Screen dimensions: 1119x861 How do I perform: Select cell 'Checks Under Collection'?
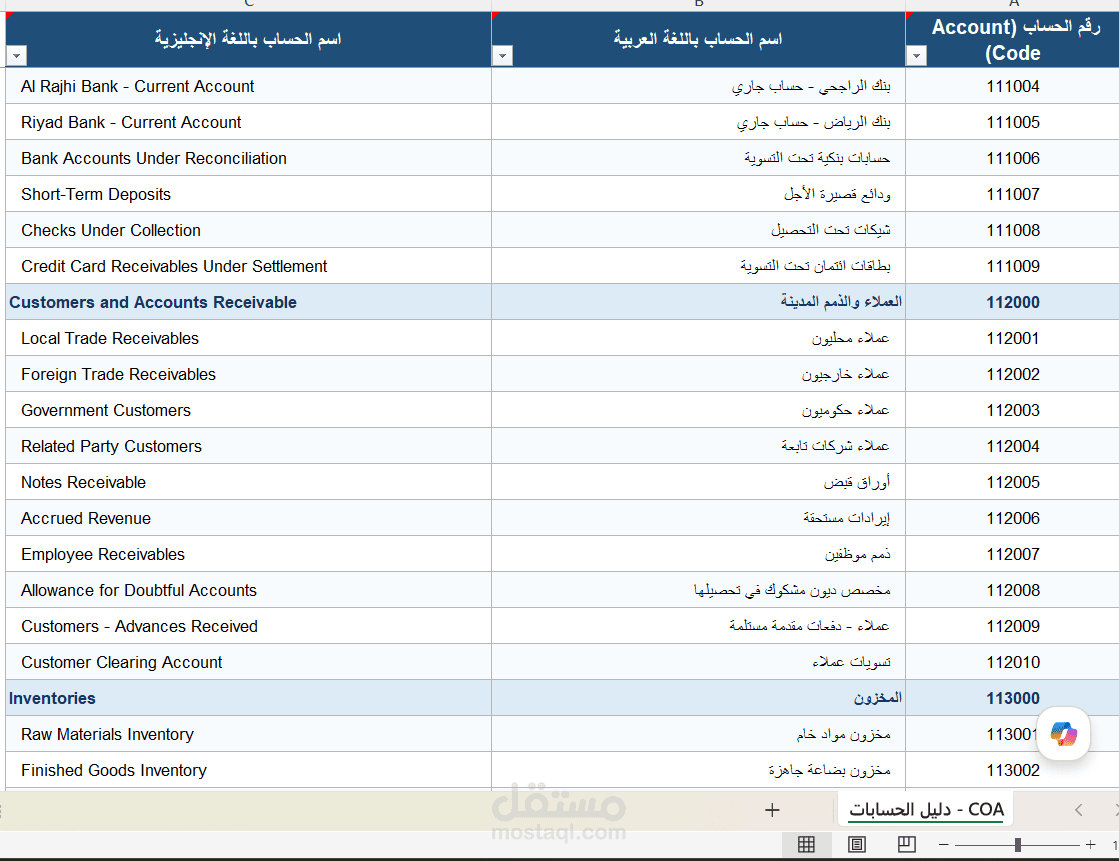248,230
